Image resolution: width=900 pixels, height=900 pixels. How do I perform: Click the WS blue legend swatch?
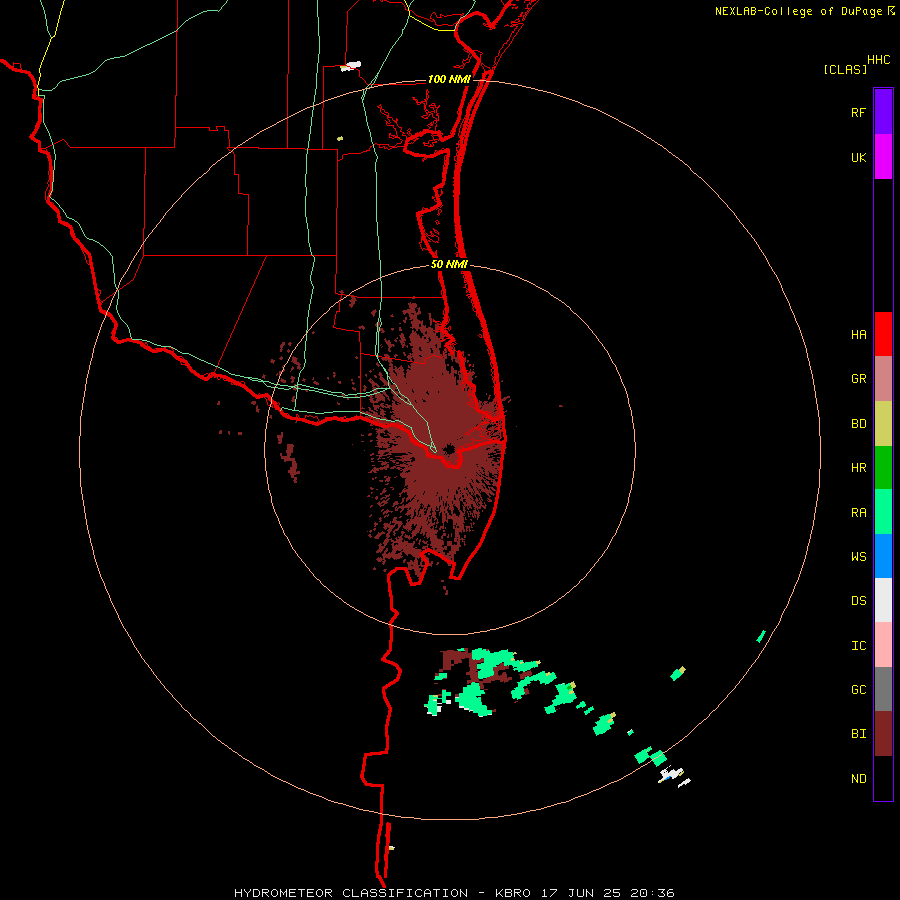[x=883, y=556]
